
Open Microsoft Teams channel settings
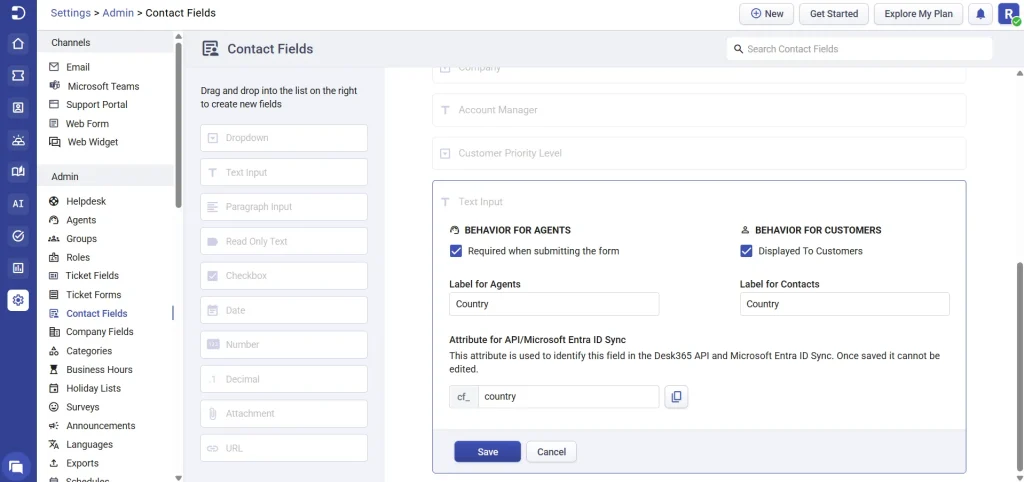coord(103,86)
